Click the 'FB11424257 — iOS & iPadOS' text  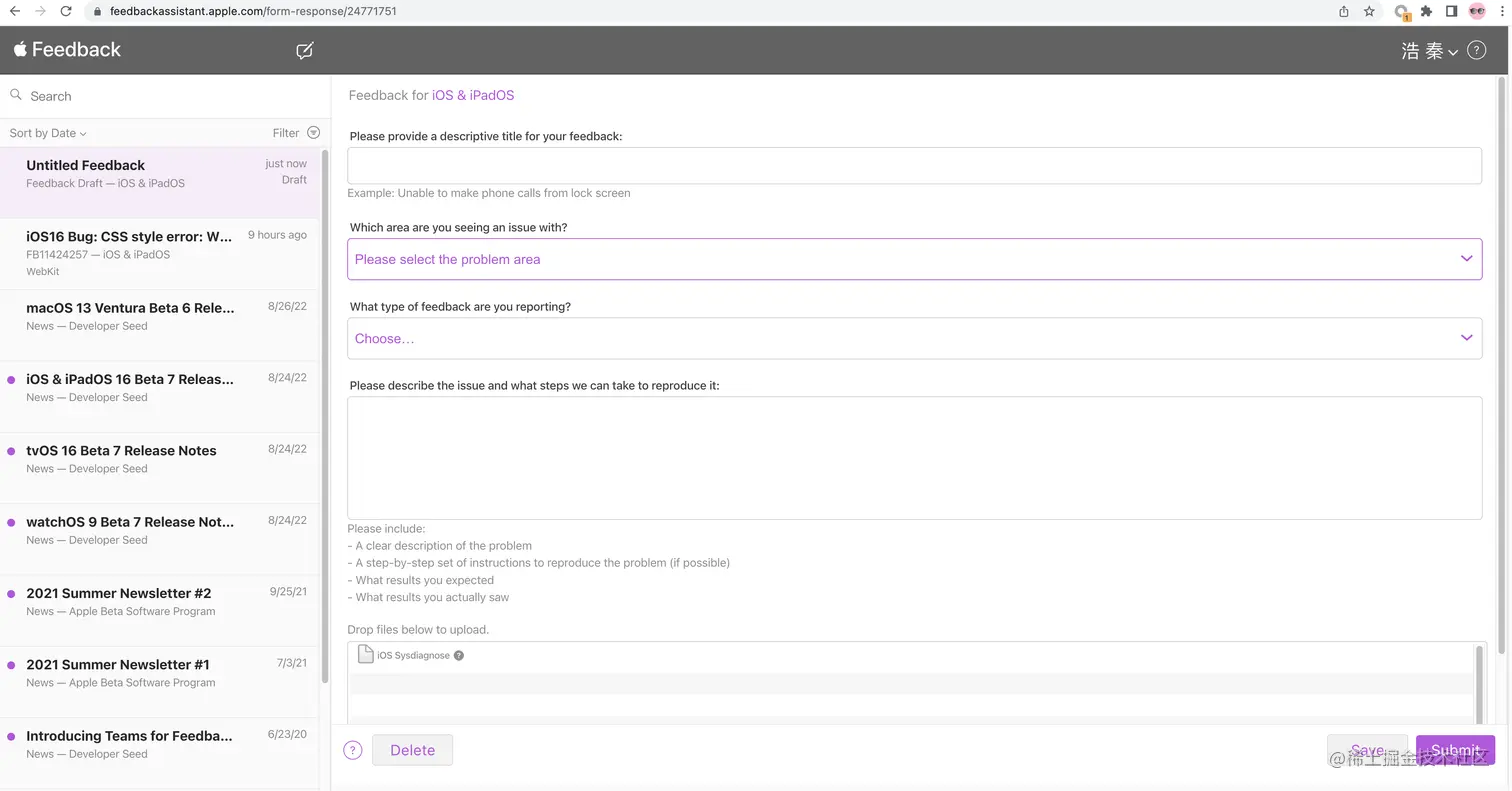(98, 254)
